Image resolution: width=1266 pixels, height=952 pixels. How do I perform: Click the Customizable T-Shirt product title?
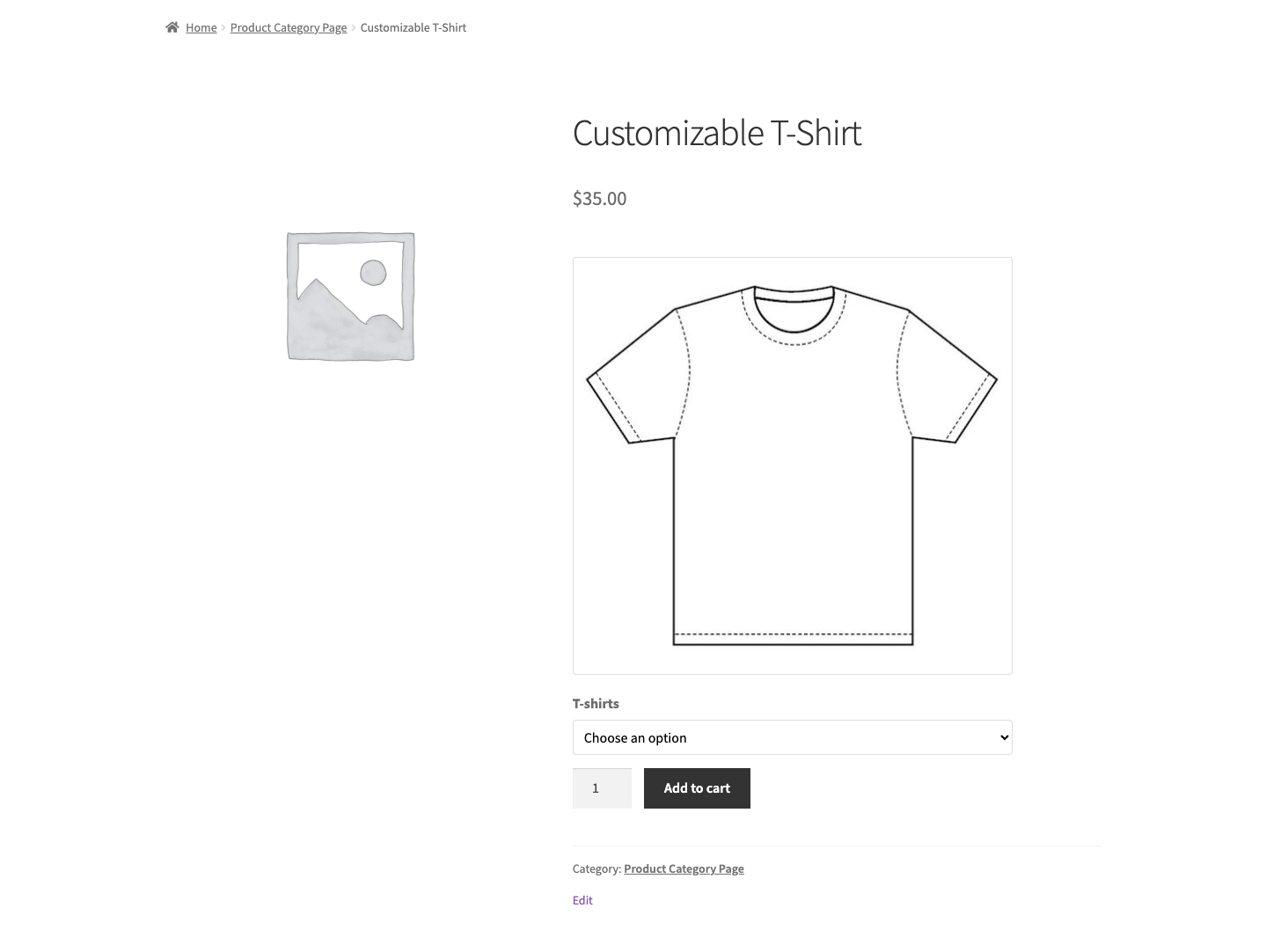point(716,133)
